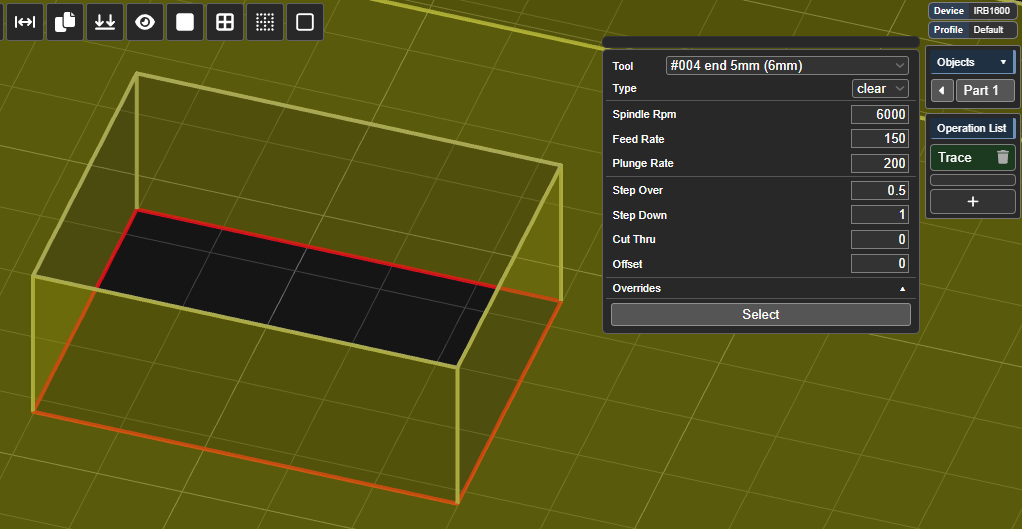The width and height of the screenshot is (1022, 529).
Task: Select the solid square view icon
Action: click(185, 22)
